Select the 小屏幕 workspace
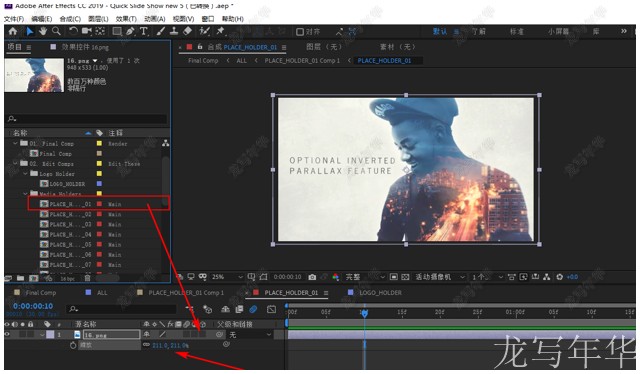 pos(558,31)
